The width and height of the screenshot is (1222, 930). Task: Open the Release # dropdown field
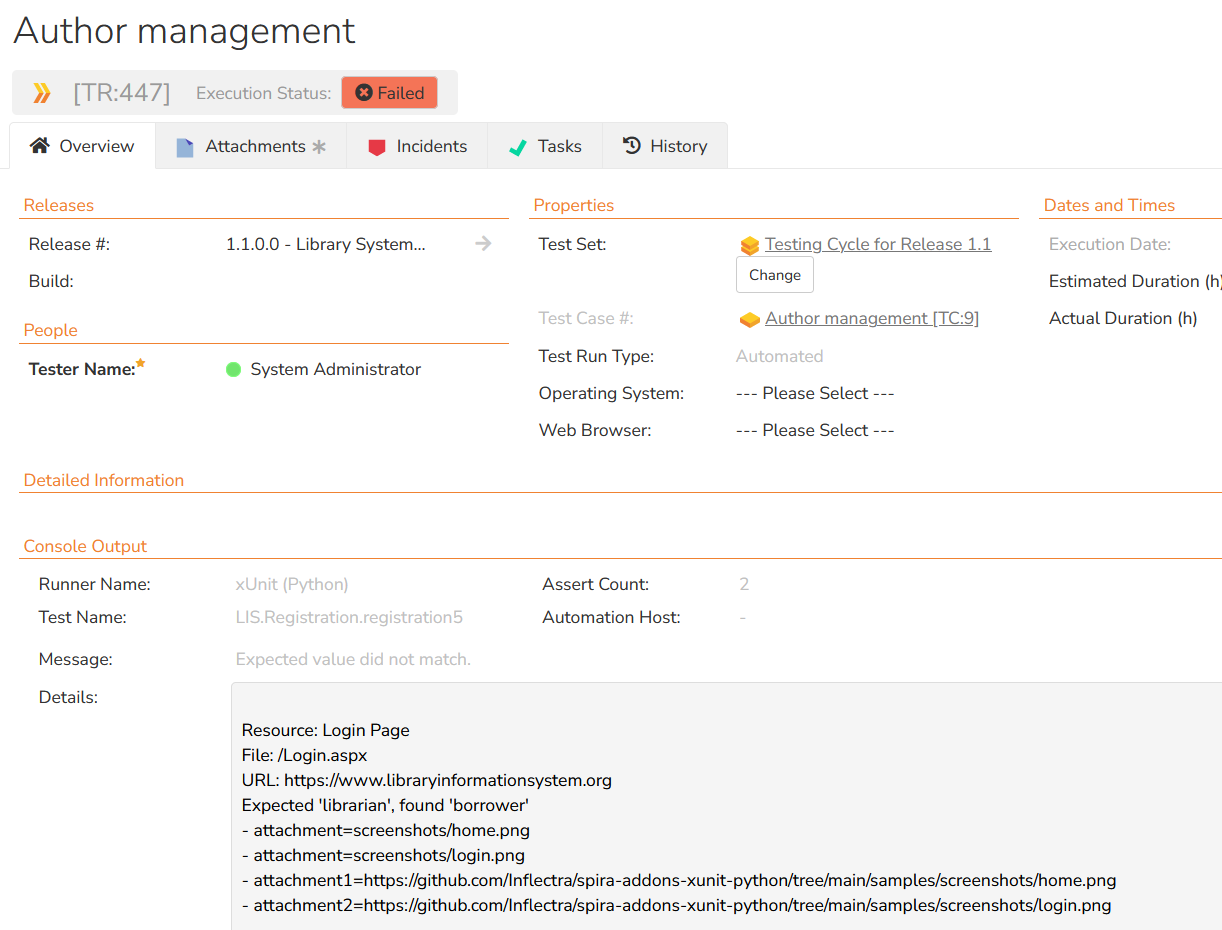[326, 244]
